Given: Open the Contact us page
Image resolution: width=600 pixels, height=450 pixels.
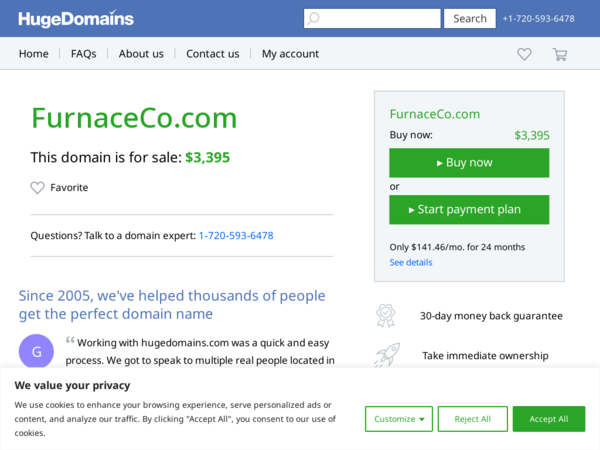Looking at the screenshot, I should pyautogui.click(x=213, y=54).
